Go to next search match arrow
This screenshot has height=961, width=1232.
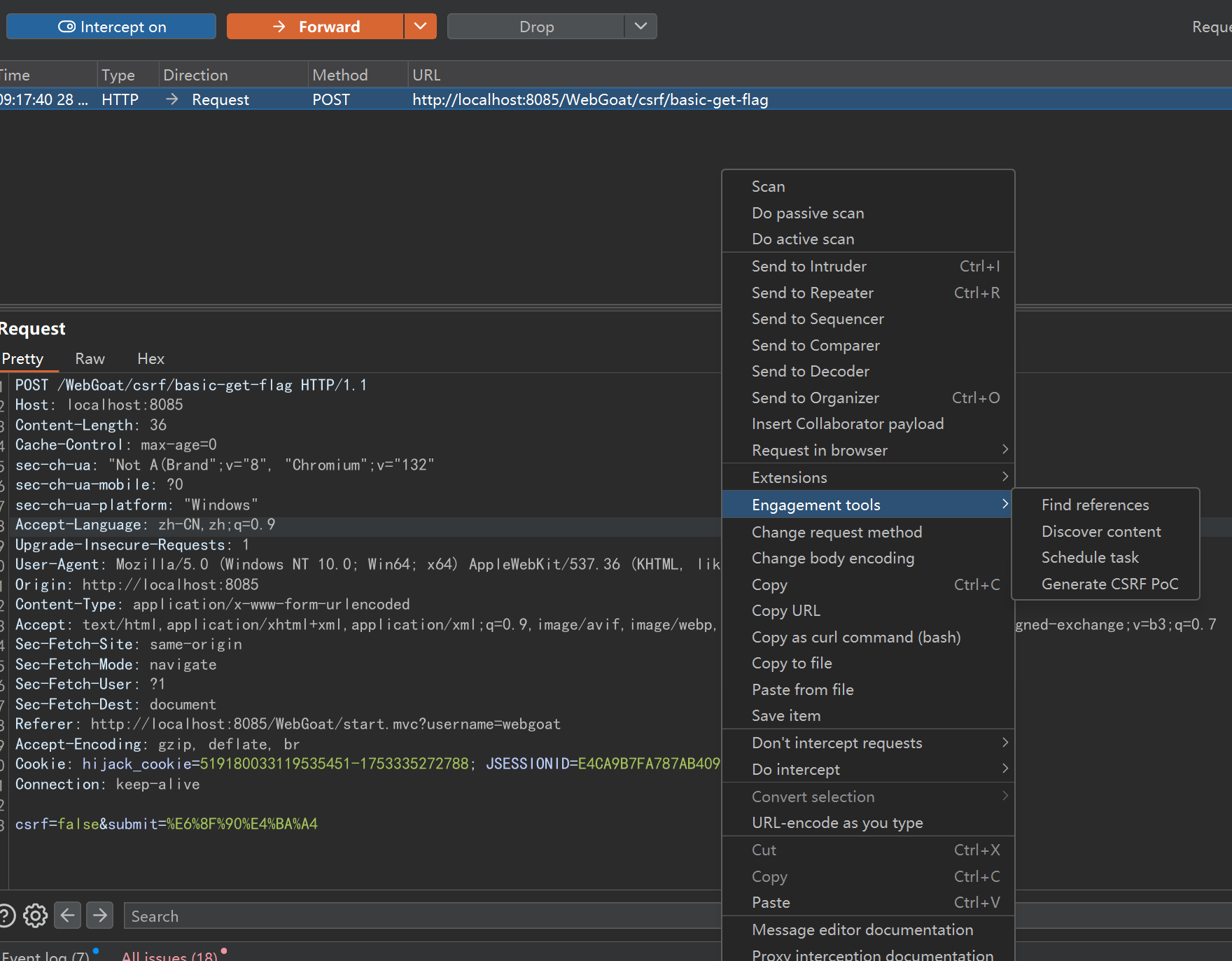pos(100,916)
